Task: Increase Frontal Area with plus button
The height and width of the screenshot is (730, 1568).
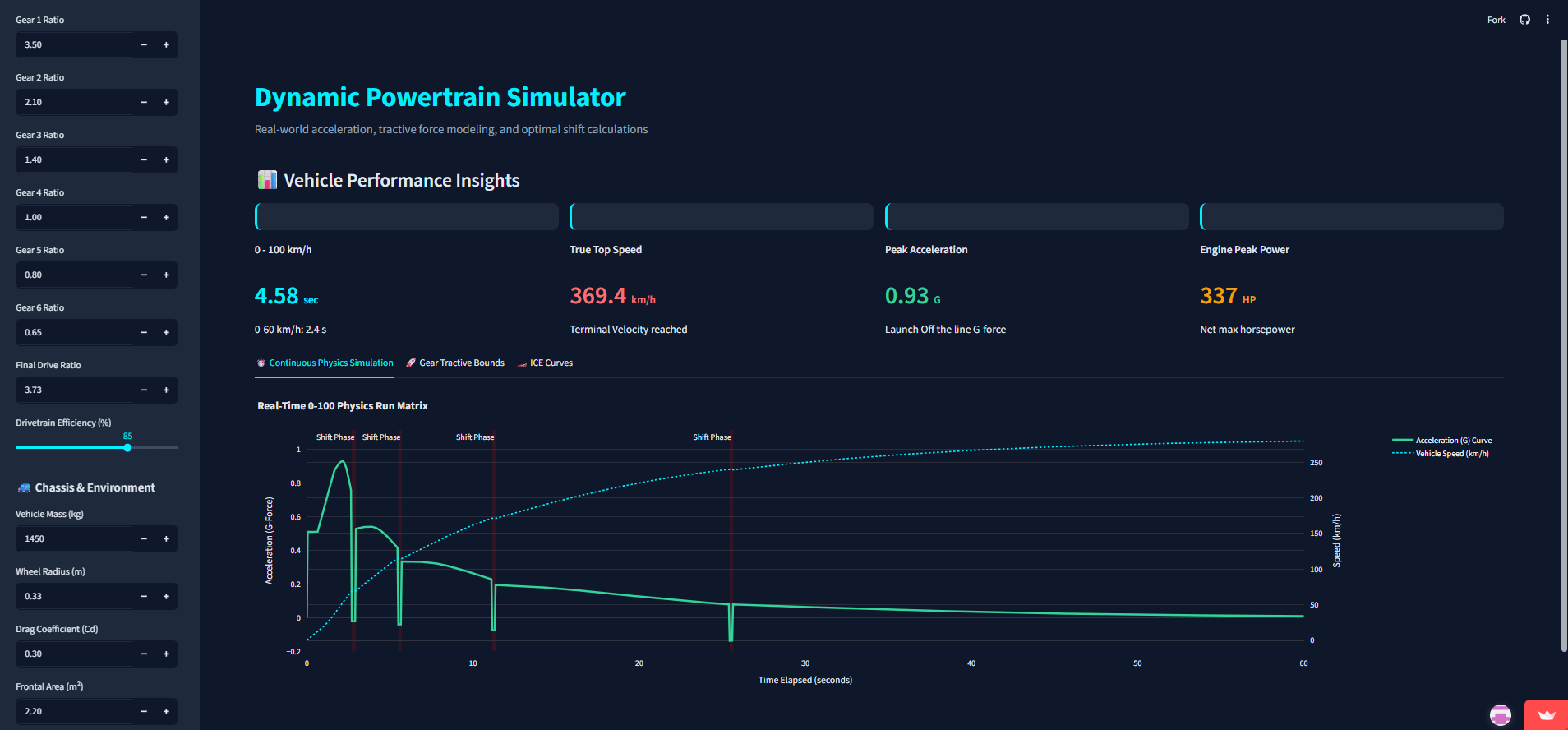Action: coord(166,711)
